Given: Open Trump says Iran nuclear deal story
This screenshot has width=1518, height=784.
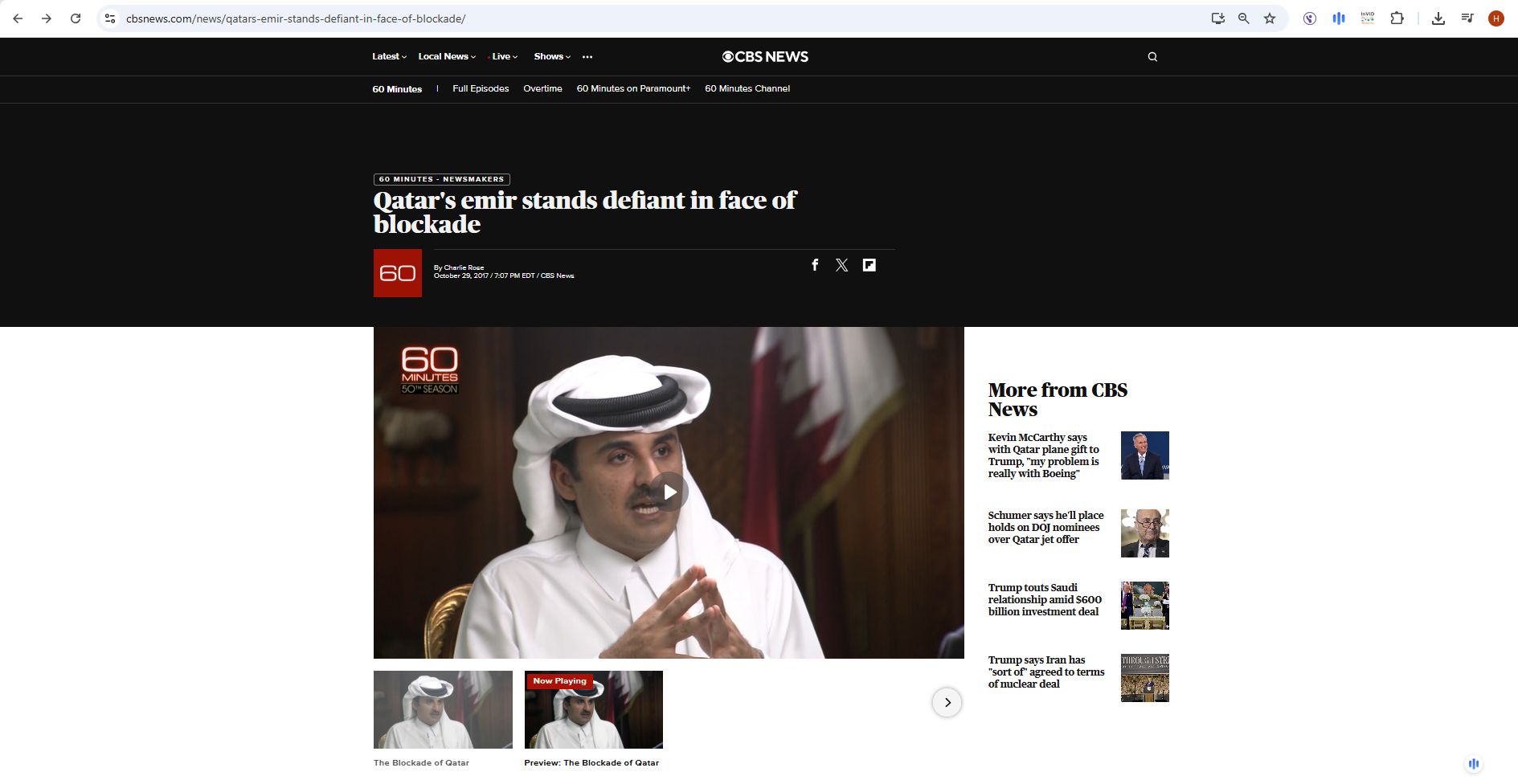Looking at the screenshot, I should [x=1046, y=672].
